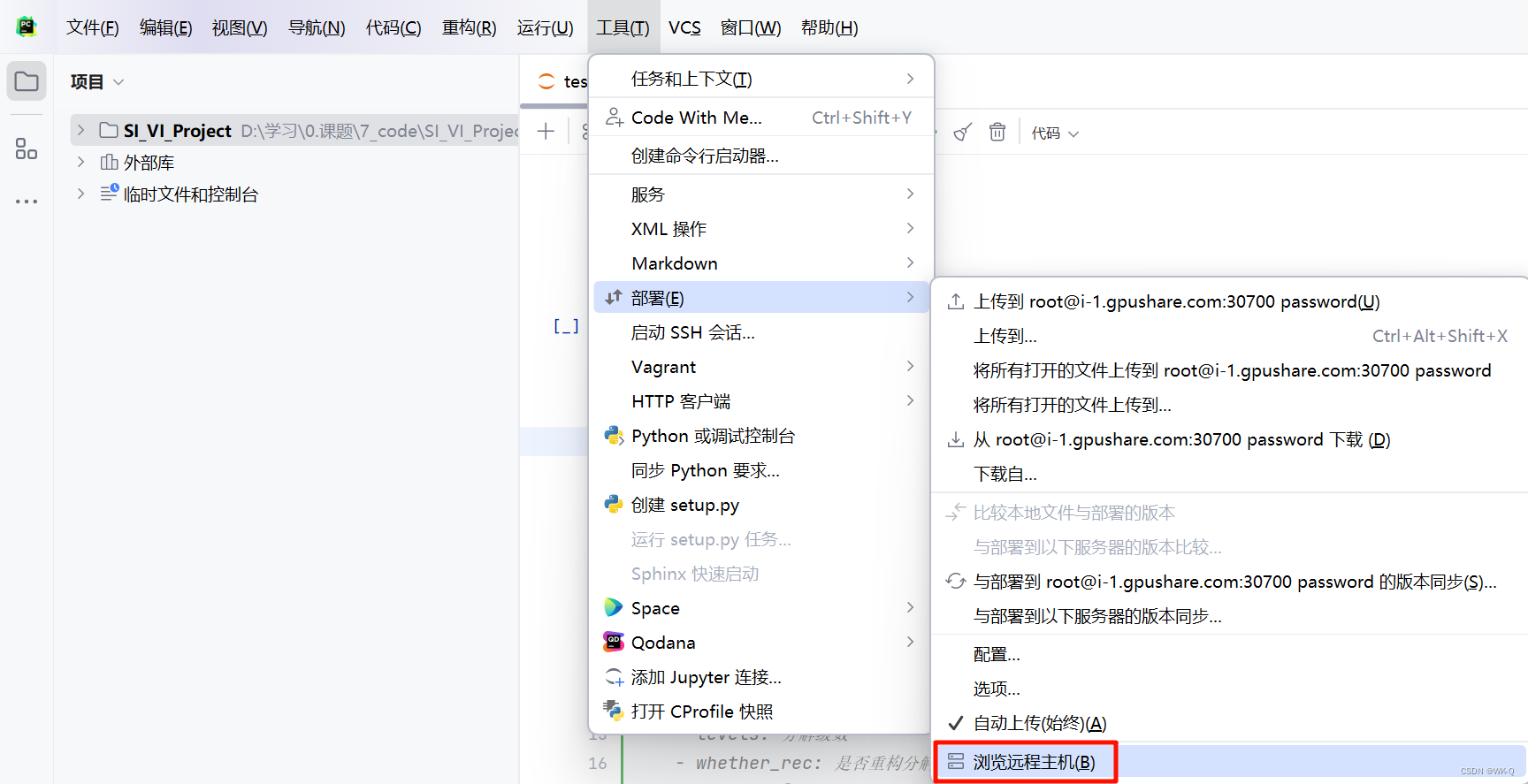Open the 编辑 menu
The height and width of the screenshot is (784, 1528).
coord(165,27)
